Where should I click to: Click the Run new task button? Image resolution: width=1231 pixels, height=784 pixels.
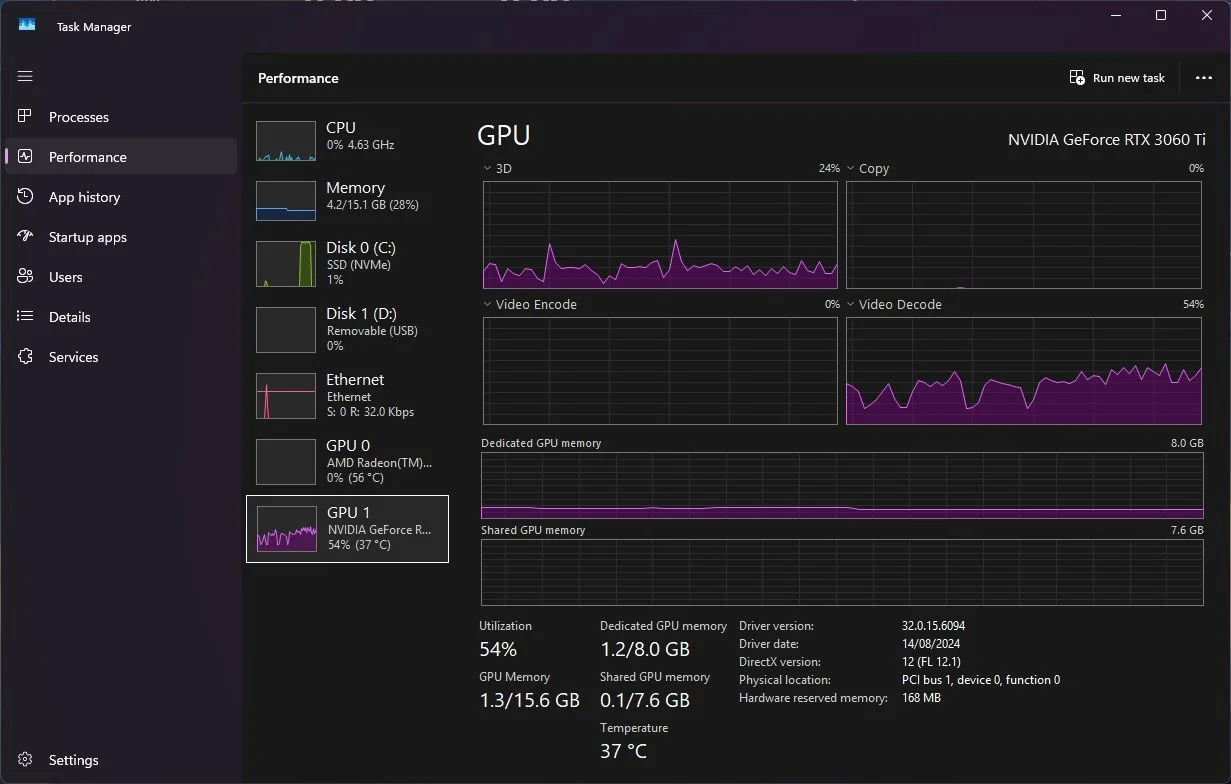pyautogui.click(x=1116, y=77)
